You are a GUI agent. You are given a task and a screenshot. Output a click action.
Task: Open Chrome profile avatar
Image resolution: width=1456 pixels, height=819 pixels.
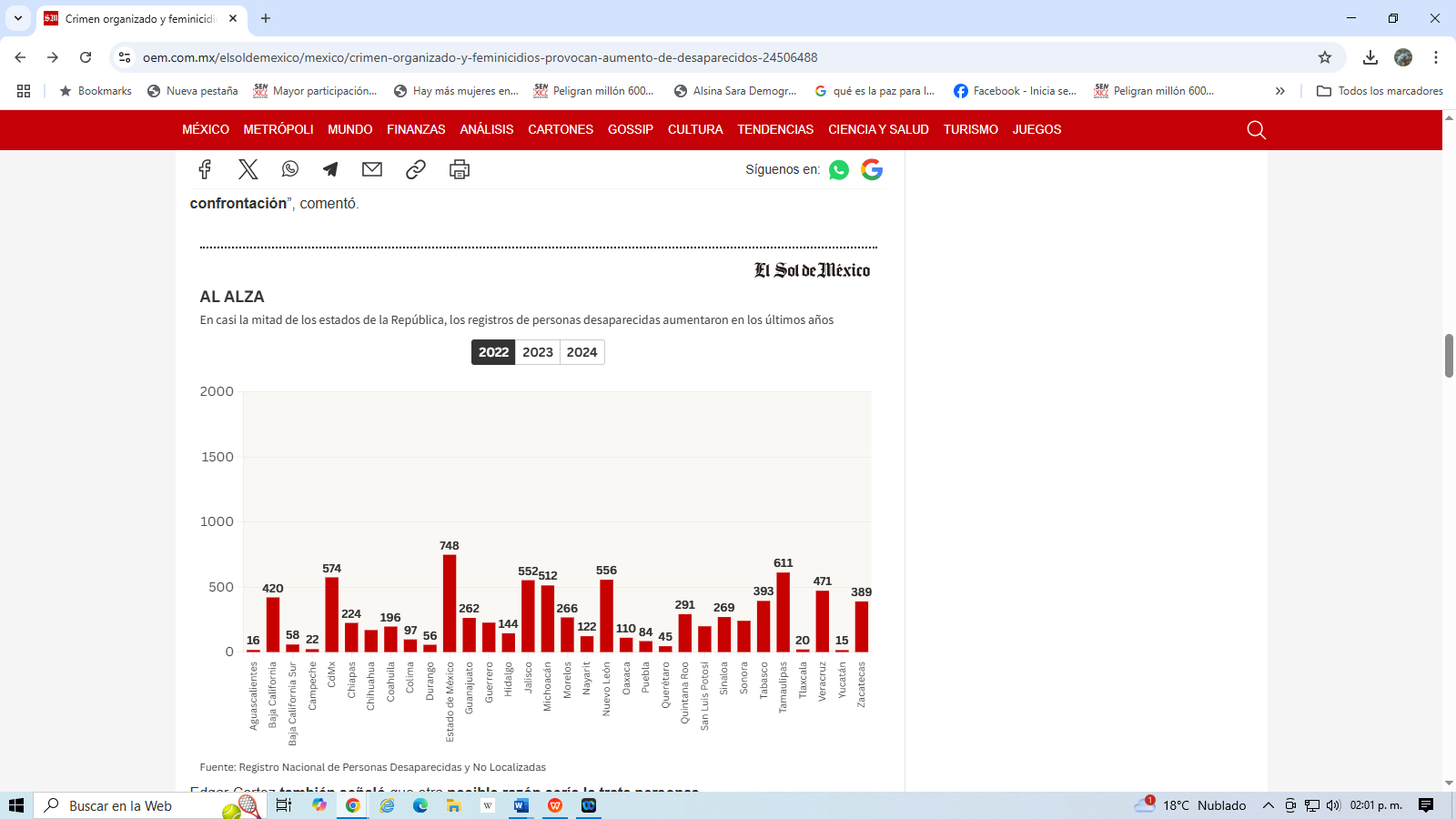tap(1403, 57)
